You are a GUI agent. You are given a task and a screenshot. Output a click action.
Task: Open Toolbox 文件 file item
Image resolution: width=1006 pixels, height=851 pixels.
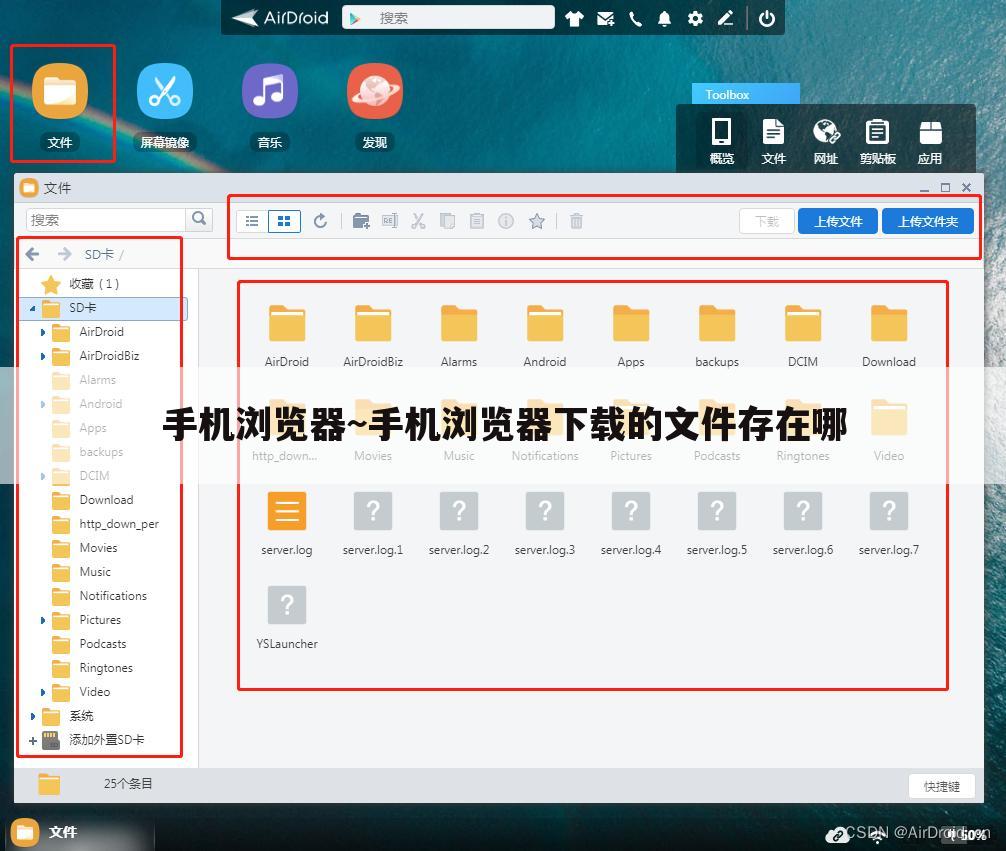point(773,141)
